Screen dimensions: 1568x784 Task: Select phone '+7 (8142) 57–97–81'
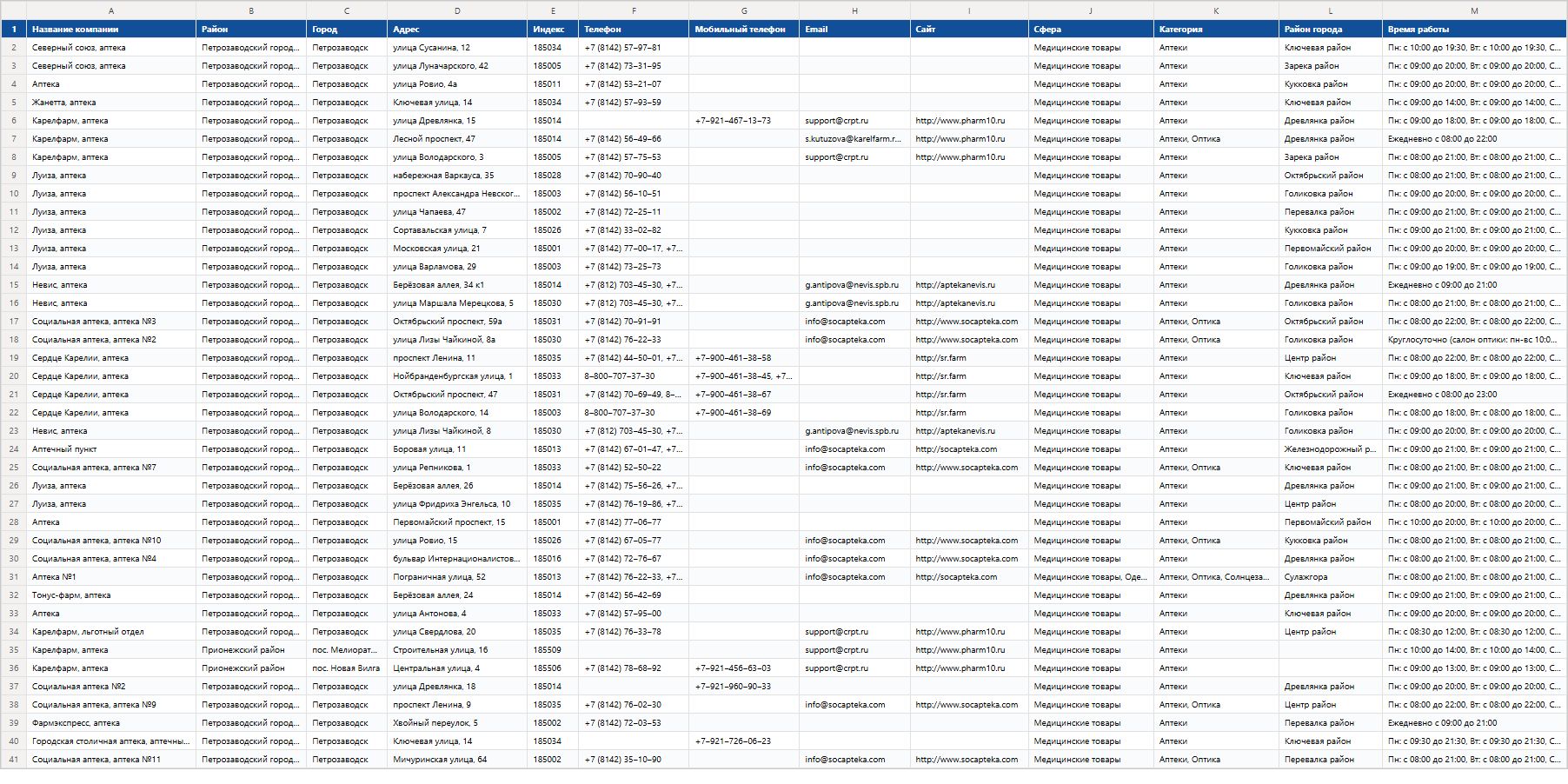(x=634, y=48)
